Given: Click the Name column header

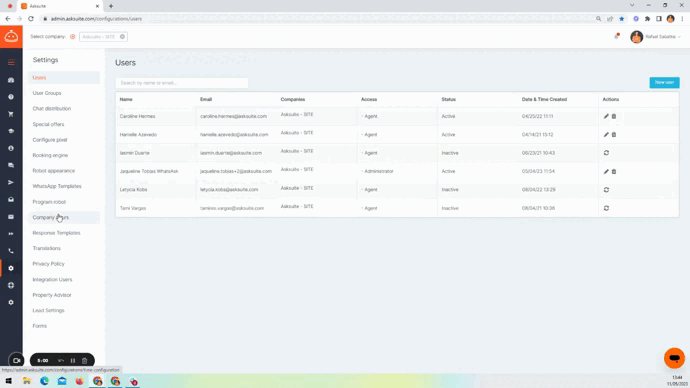Looking at the screenshot, I should pyautogui.click(x=126, y=99).
